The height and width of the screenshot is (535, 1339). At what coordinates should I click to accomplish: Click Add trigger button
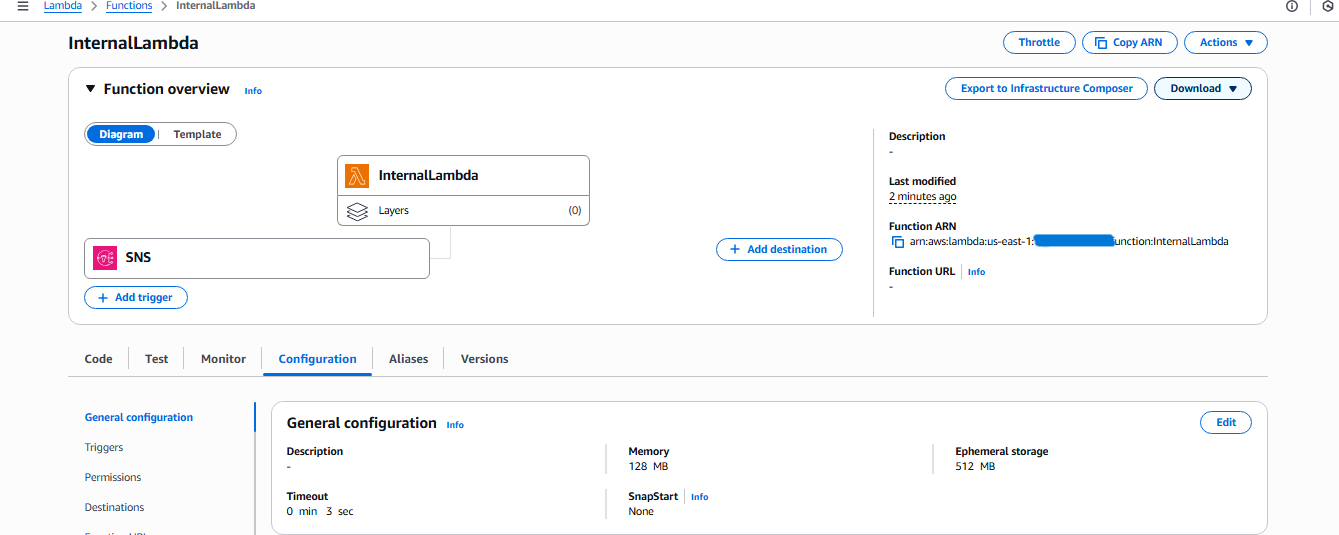tap(136, 298)
